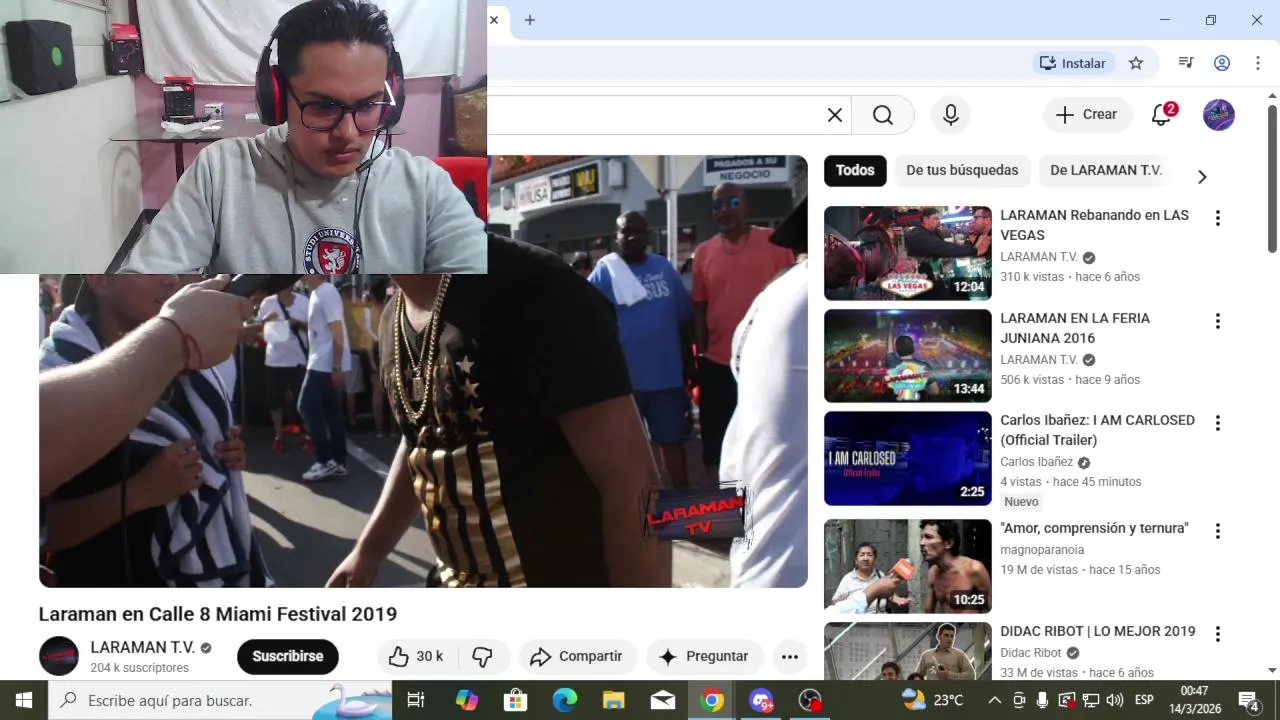This screenshot has width=1280, height=720.
Task: Open LARAMAN Rebanando en LAS VEGAS thumbnail
Action: (x=908, y=253)
